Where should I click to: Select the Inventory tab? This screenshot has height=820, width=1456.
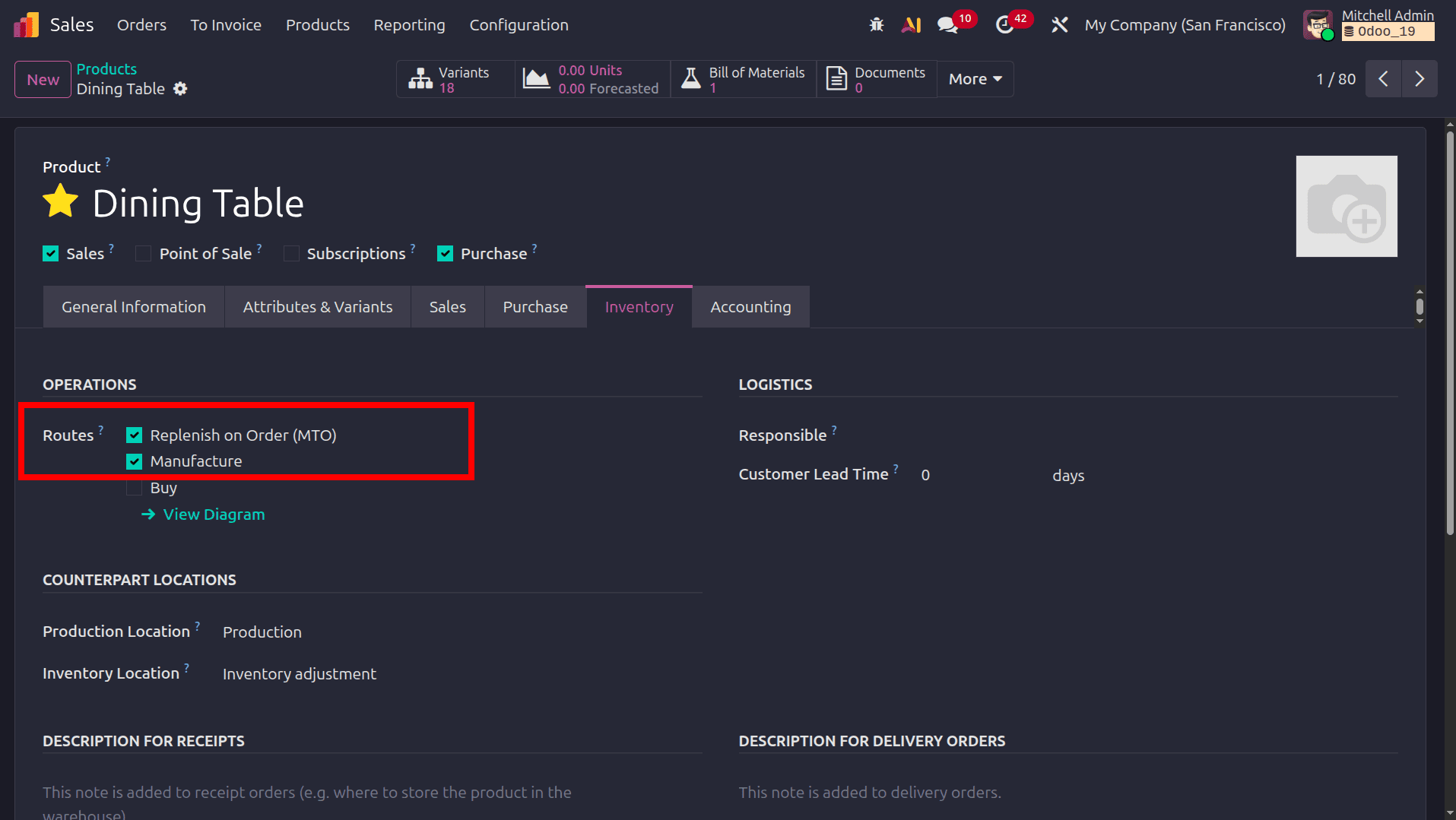click(x=639, y=307)
